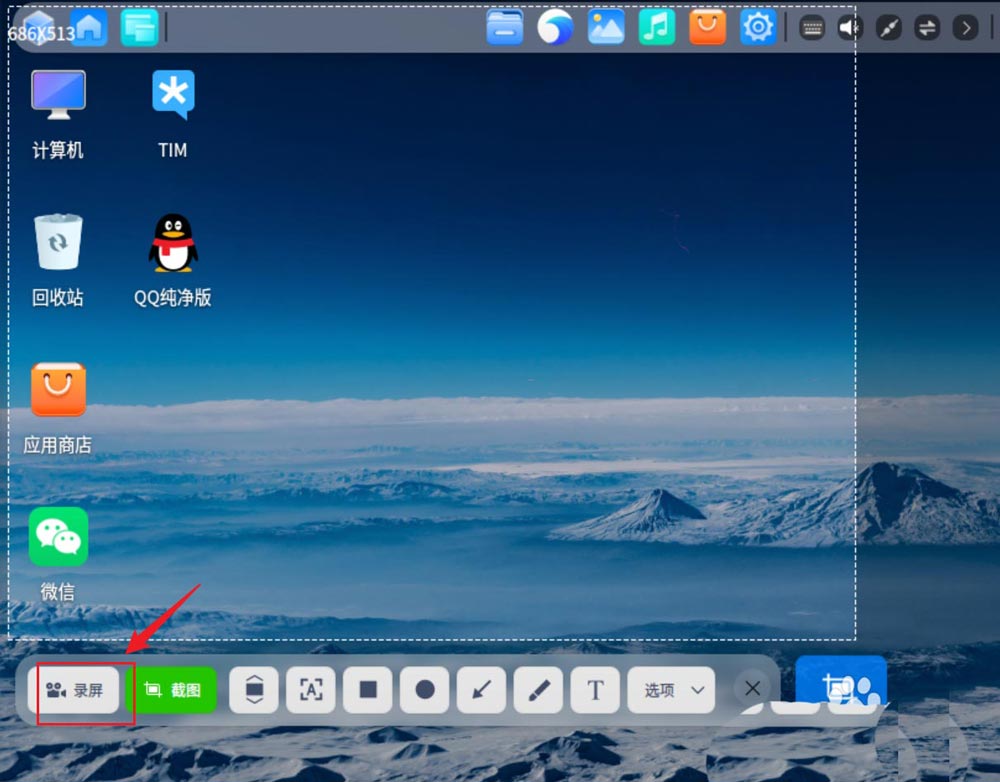Expand the 选项 options dropdown
The width and height of the screenshot is (1000, 782).
click(671, 690)
